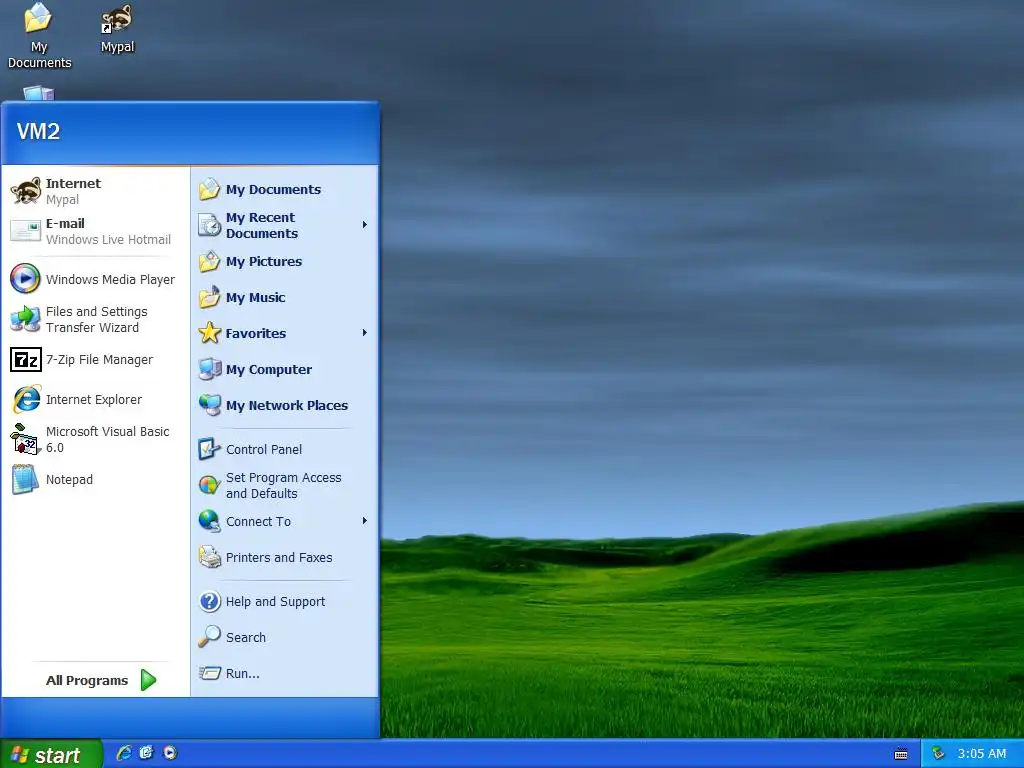The width and height of the screenshot is (1024, 768).
Task: Click the second quick launch icon on taskbar
Action: coord(146,753)
